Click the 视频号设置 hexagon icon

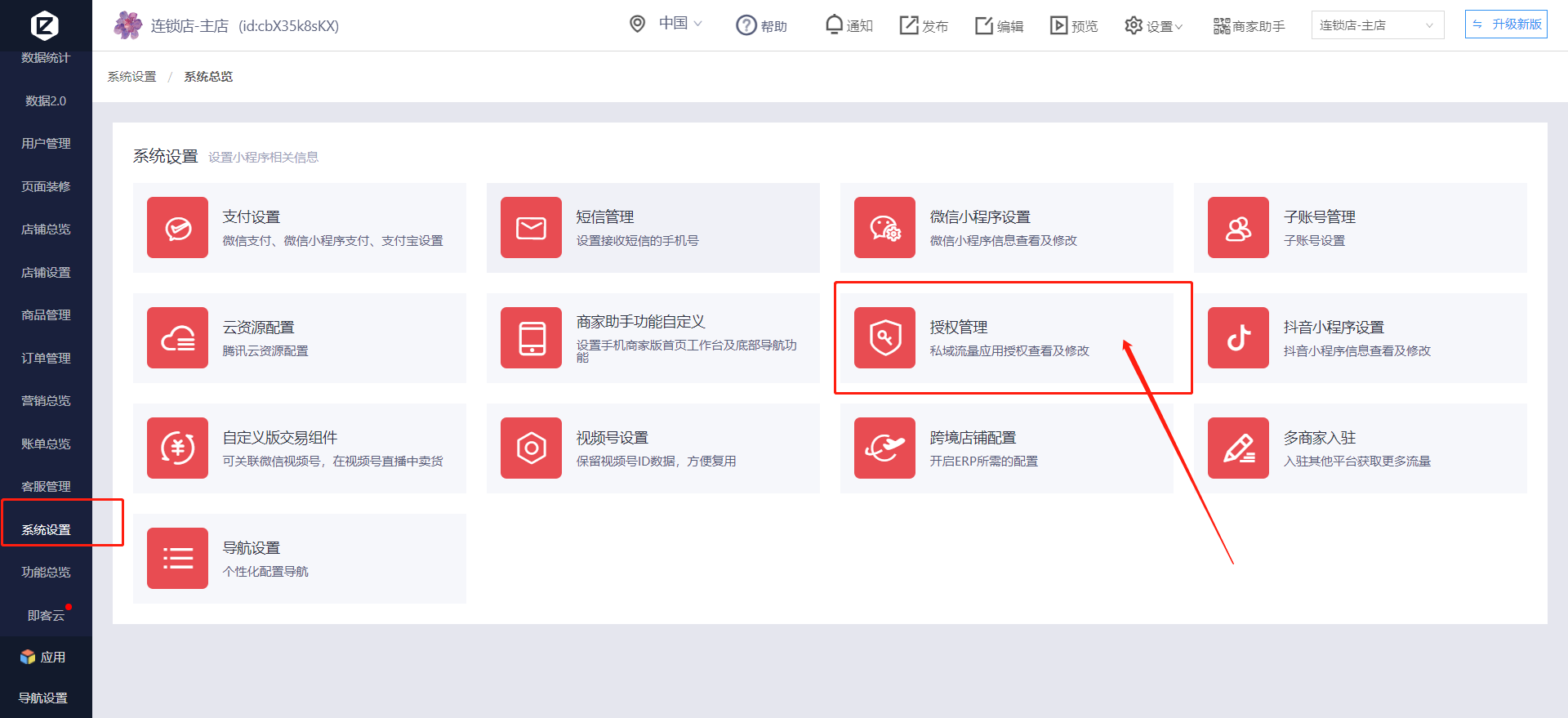click(531, 448)
